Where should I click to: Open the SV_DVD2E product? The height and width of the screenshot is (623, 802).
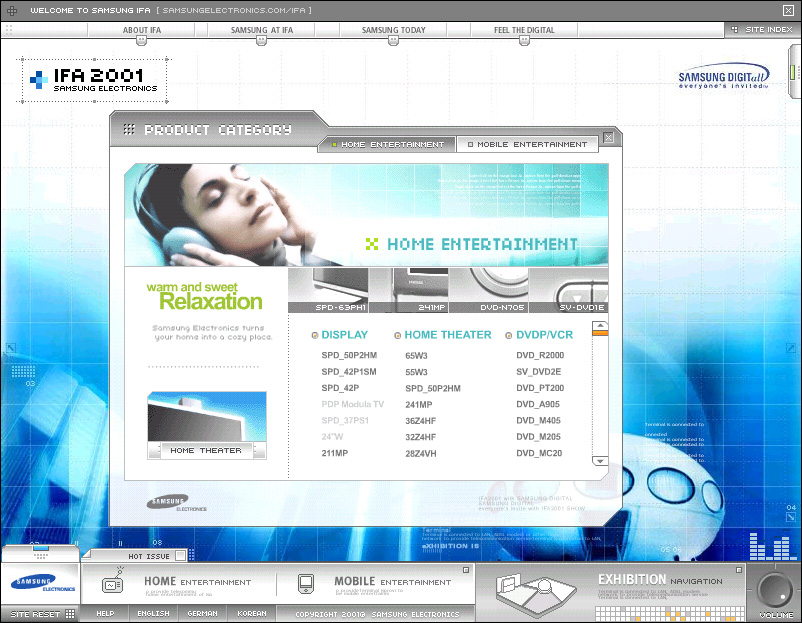tap(538, 372)
